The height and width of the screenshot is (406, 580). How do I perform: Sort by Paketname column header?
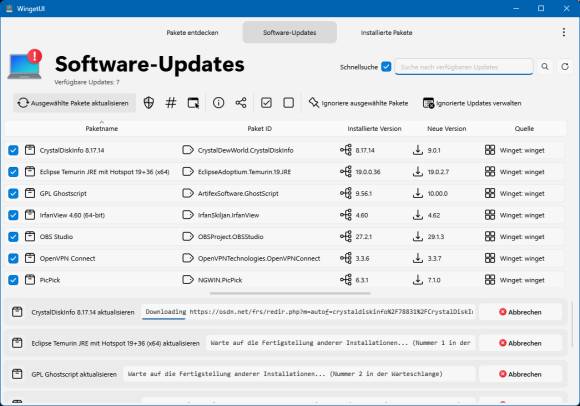(x=101, y=128)
